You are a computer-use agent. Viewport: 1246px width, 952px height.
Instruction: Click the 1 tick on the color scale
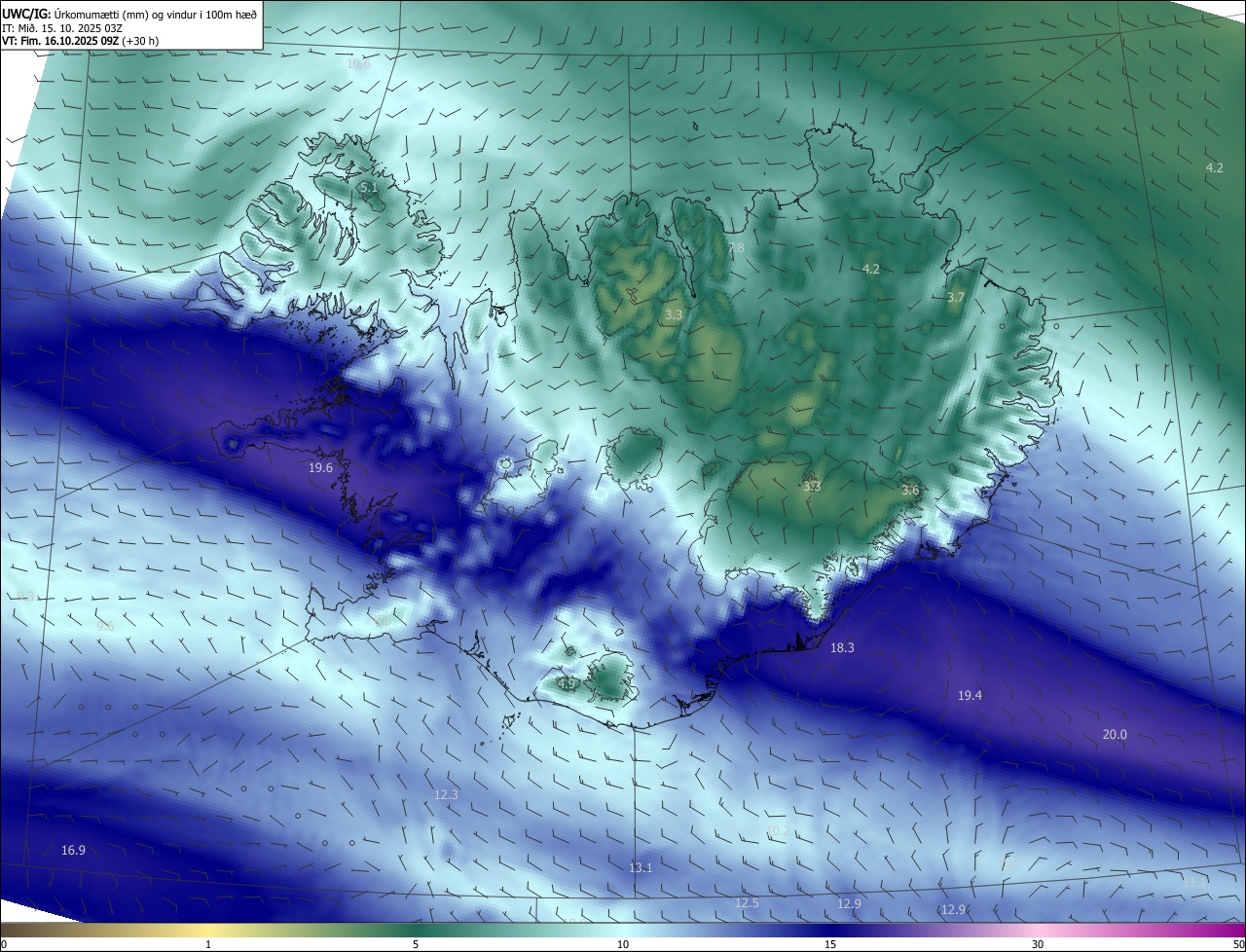pyautogui.click(x=208, y=944)
